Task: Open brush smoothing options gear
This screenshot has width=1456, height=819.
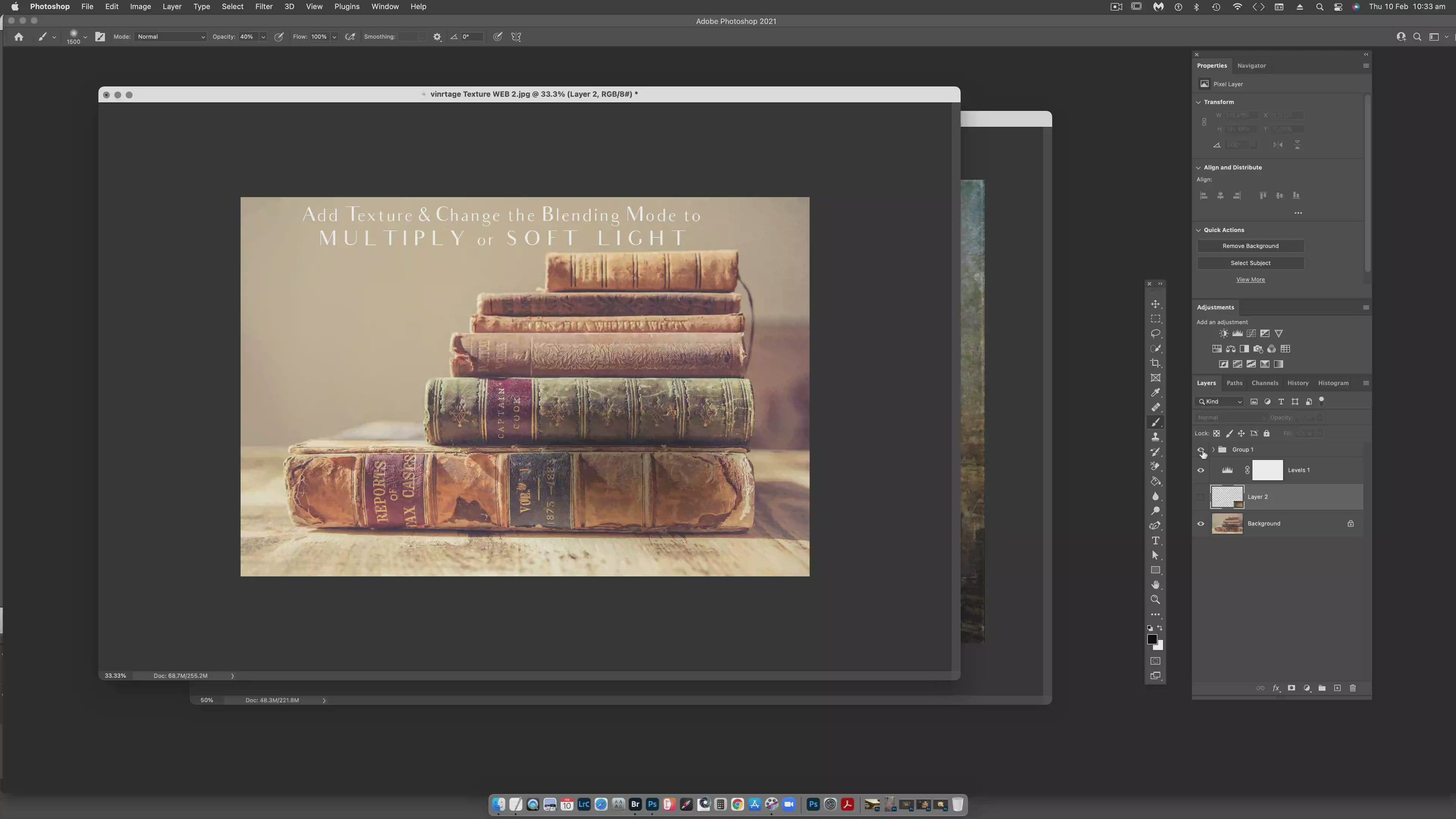Action: (x=437, y=37)
